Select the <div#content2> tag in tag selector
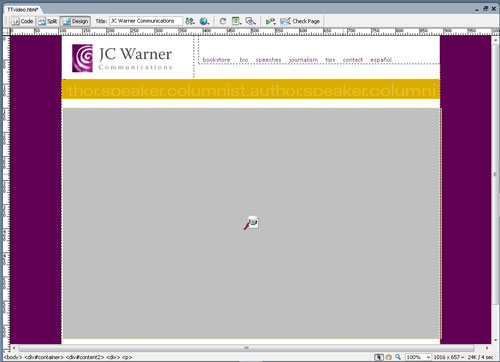500x362 pixels. click(x=85, y=357)
